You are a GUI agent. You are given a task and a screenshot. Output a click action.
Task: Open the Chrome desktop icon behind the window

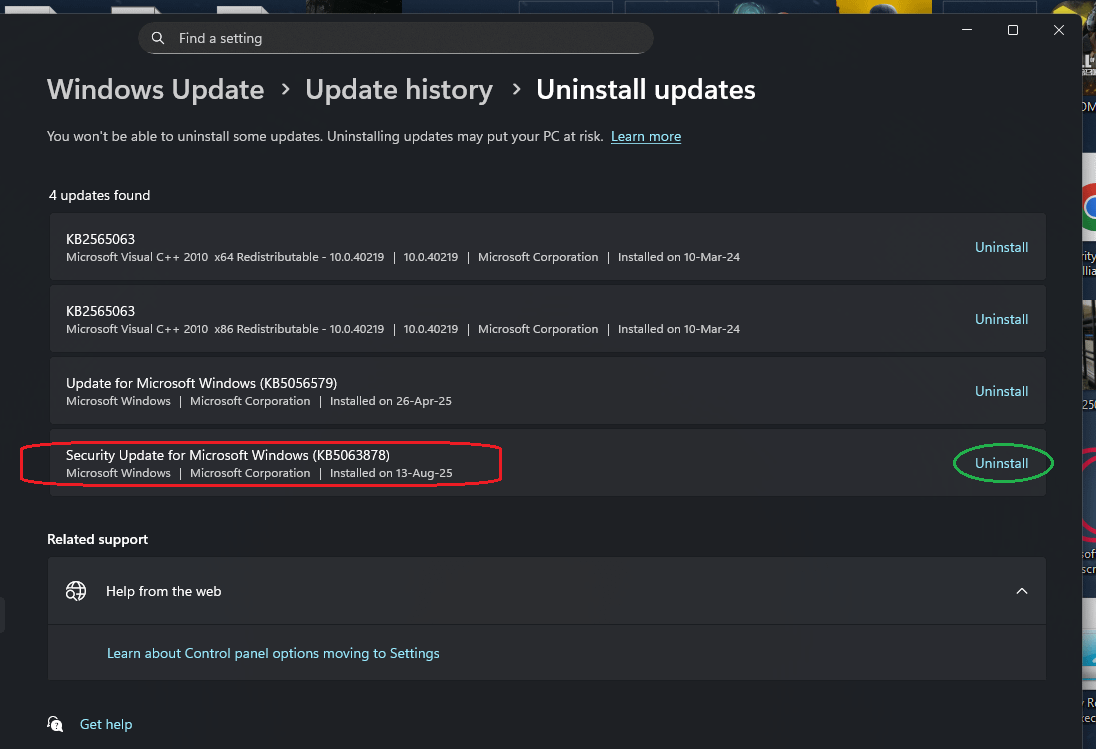click(1089, 210)
